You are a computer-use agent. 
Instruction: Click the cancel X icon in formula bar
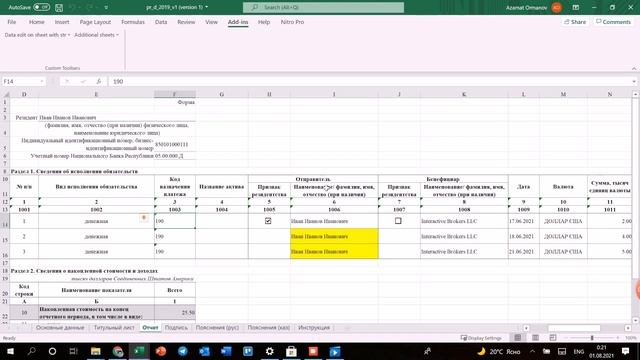pyautogui.click(x=67, y=81)
